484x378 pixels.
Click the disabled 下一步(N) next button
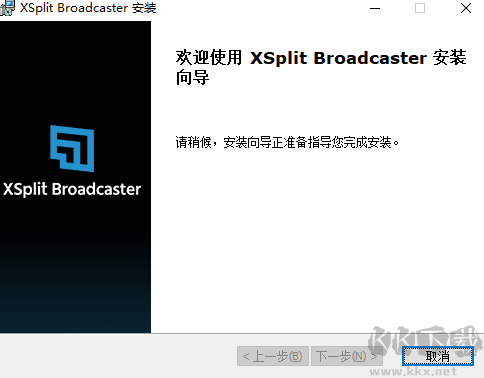click(347, 356)
